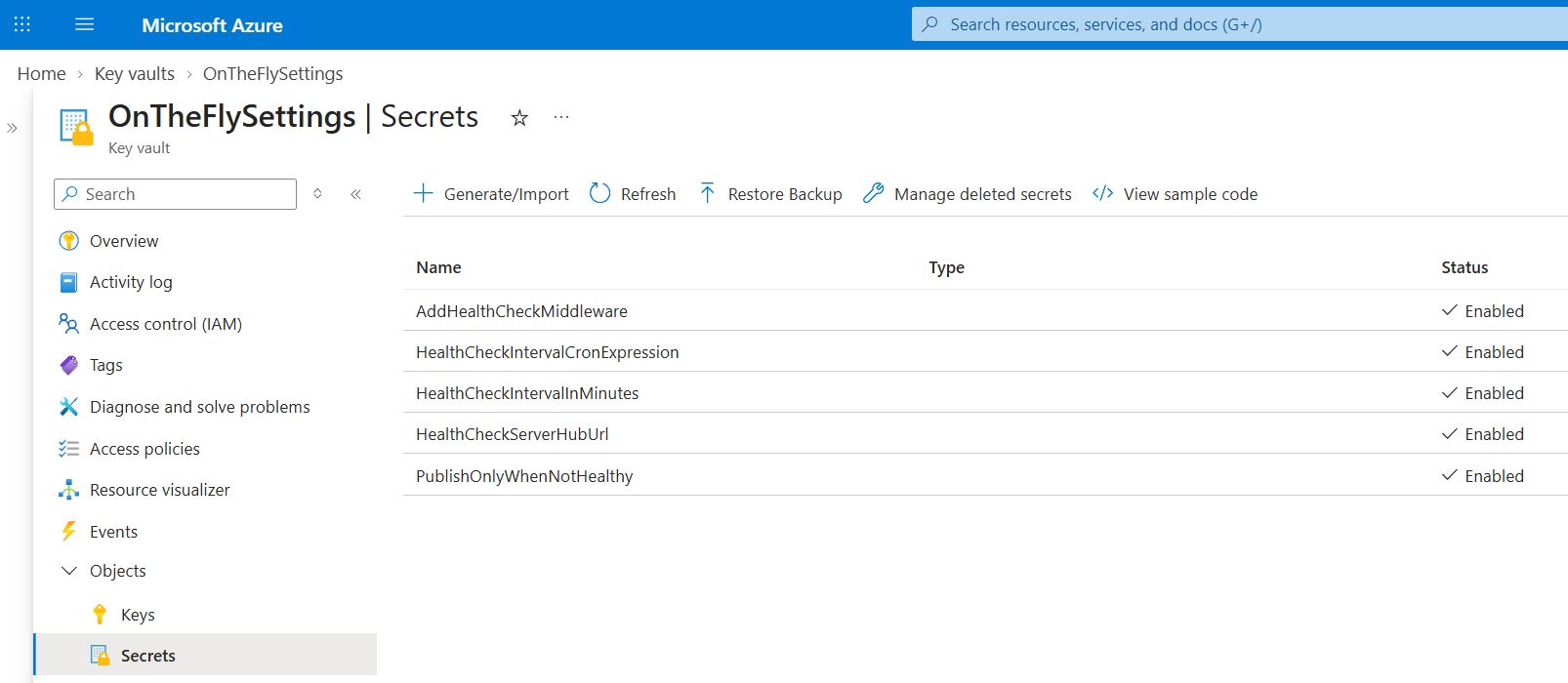1568x683 pixels.
Task: Click the Objects group label
Action: (118, 571)
